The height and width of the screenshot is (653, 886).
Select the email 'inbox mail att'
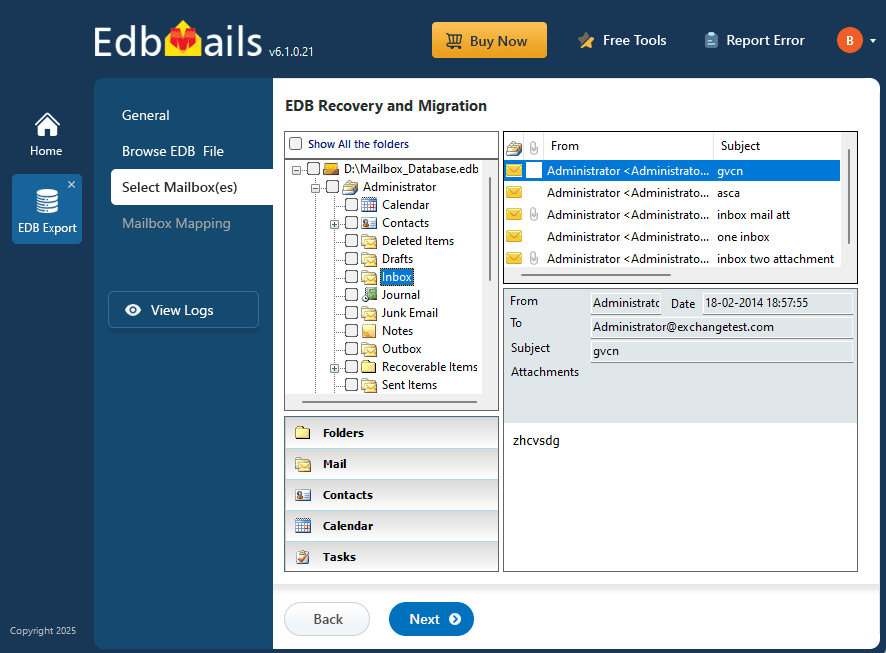coord(672,215)
